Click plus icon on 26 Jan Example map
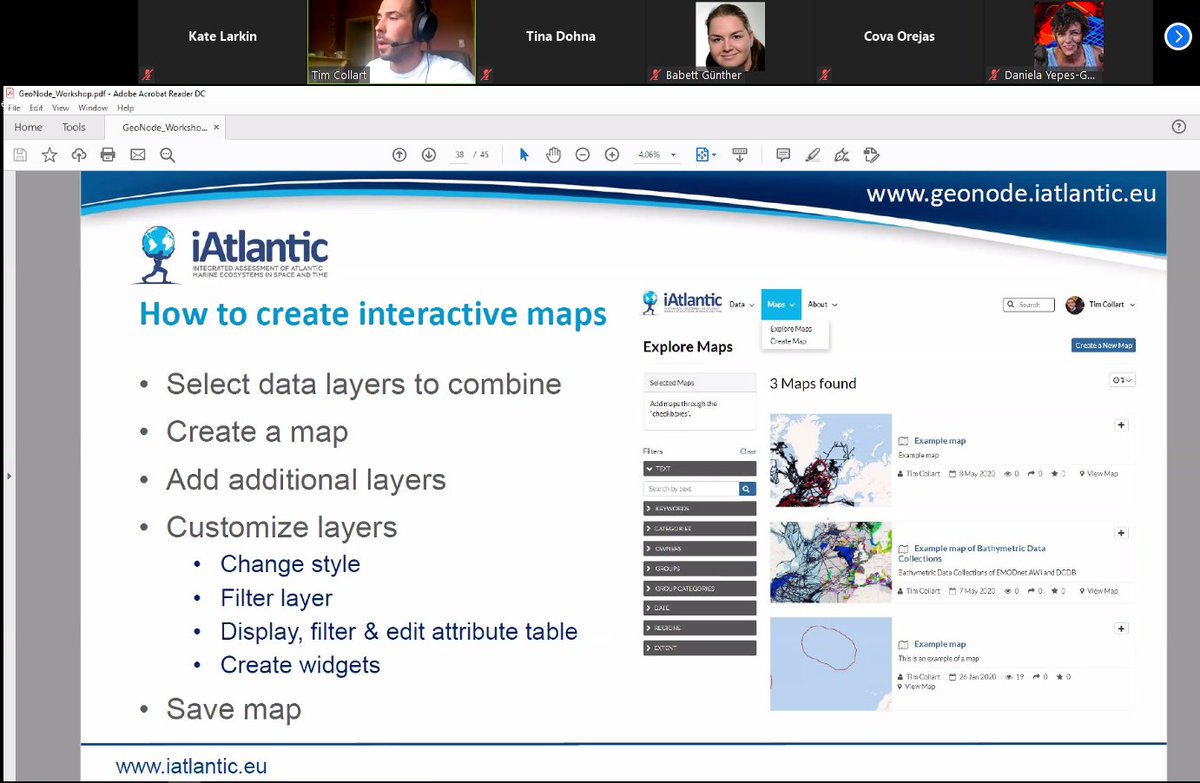This screenshot has height=783, width=1200. (1121, 629)
